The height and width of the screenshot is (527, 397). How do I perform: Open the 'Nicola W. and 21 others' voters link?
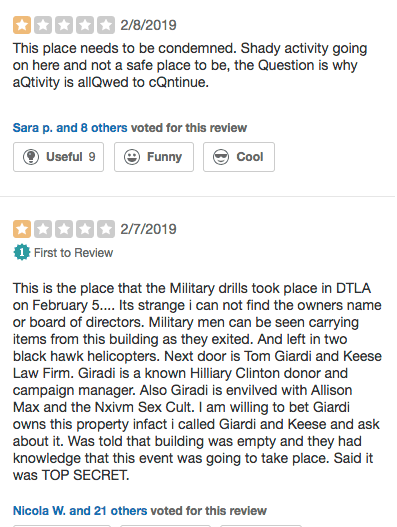click(80, 511)
